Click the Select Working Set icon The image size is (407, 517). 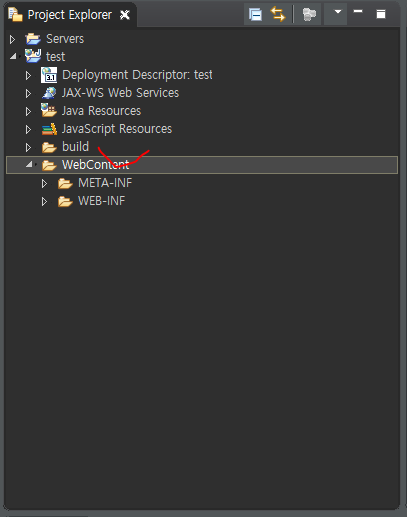pyautogui.click(x=309, y=15)
